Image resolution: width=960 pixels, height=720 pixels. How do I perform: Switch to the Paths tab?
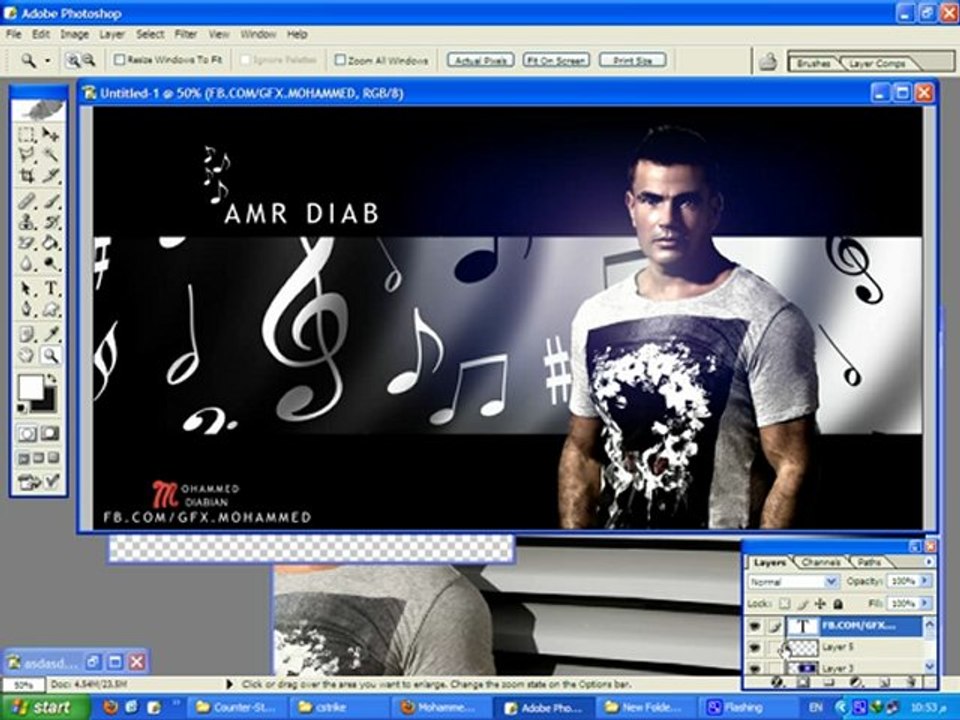pyautogui.click(x=869, y=561)
